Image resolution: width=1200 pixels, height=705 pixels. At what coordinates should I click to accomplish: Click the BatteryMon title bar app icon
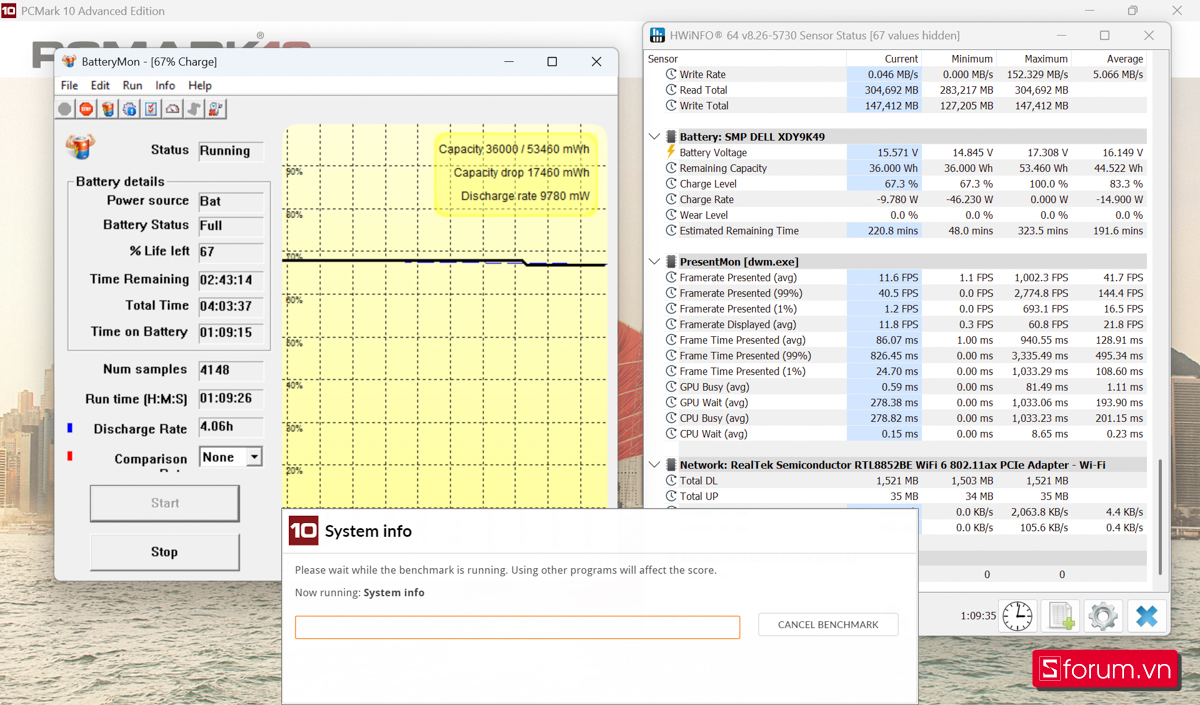[67, 61]
